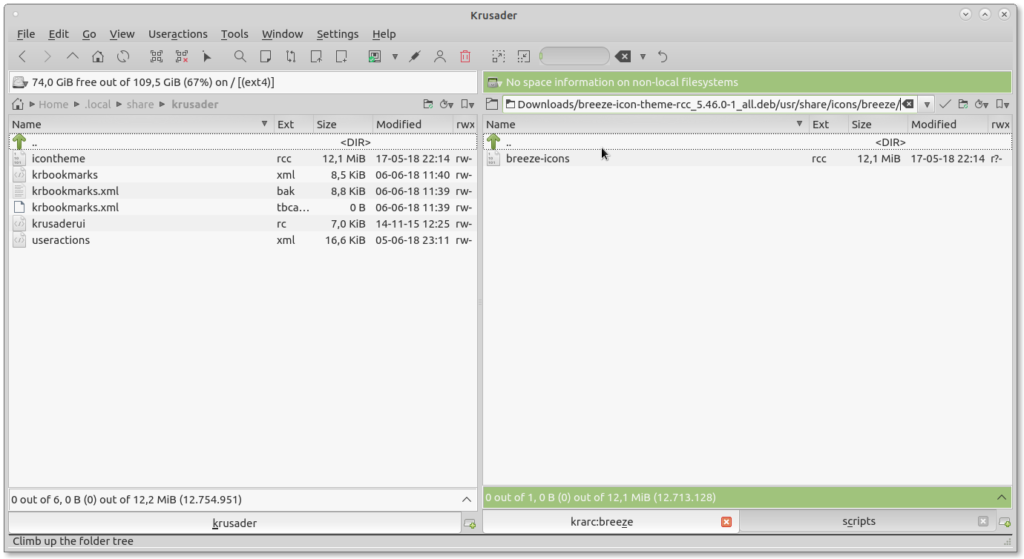Go forward with the right arrow toolbar icon
Screen dimensions: 1024x559
(x=47, y=57)
